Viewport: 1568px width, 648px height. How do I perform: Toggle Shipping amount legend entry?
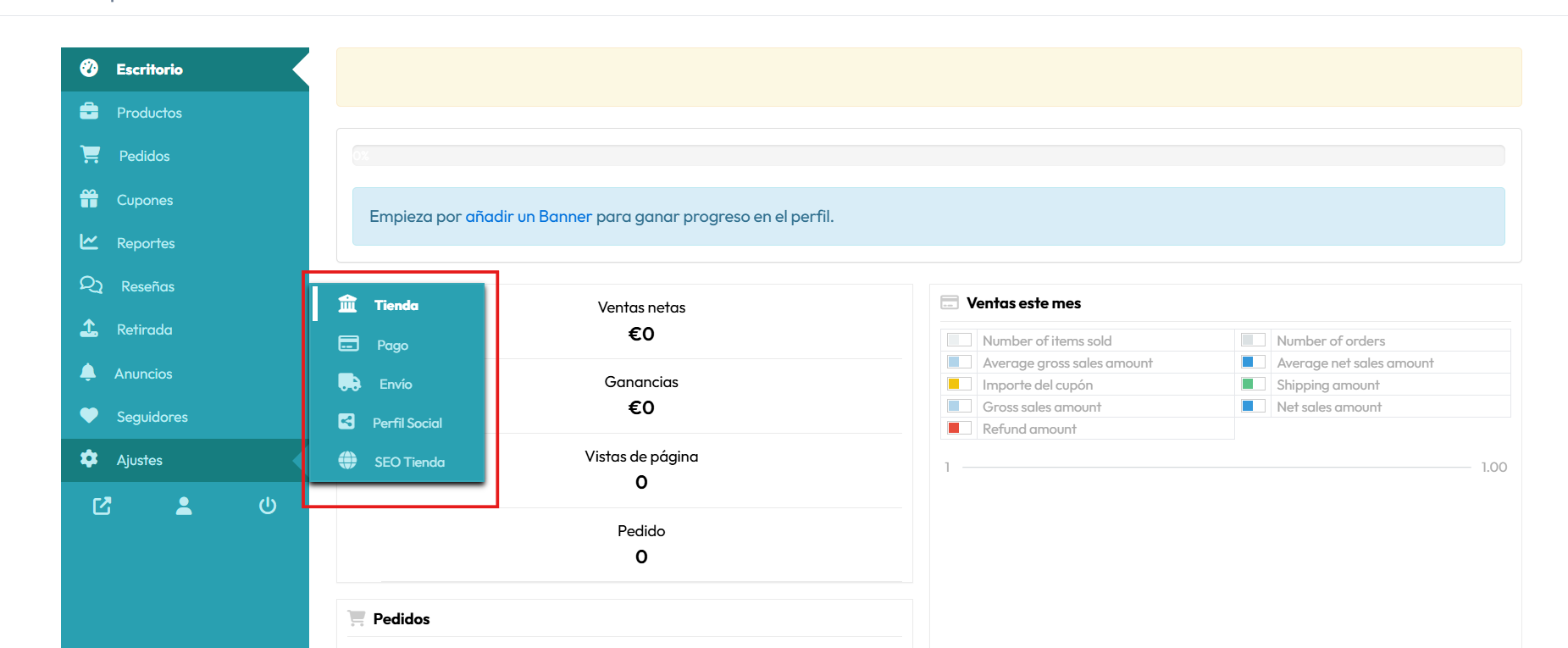[x=1327, y=385]
